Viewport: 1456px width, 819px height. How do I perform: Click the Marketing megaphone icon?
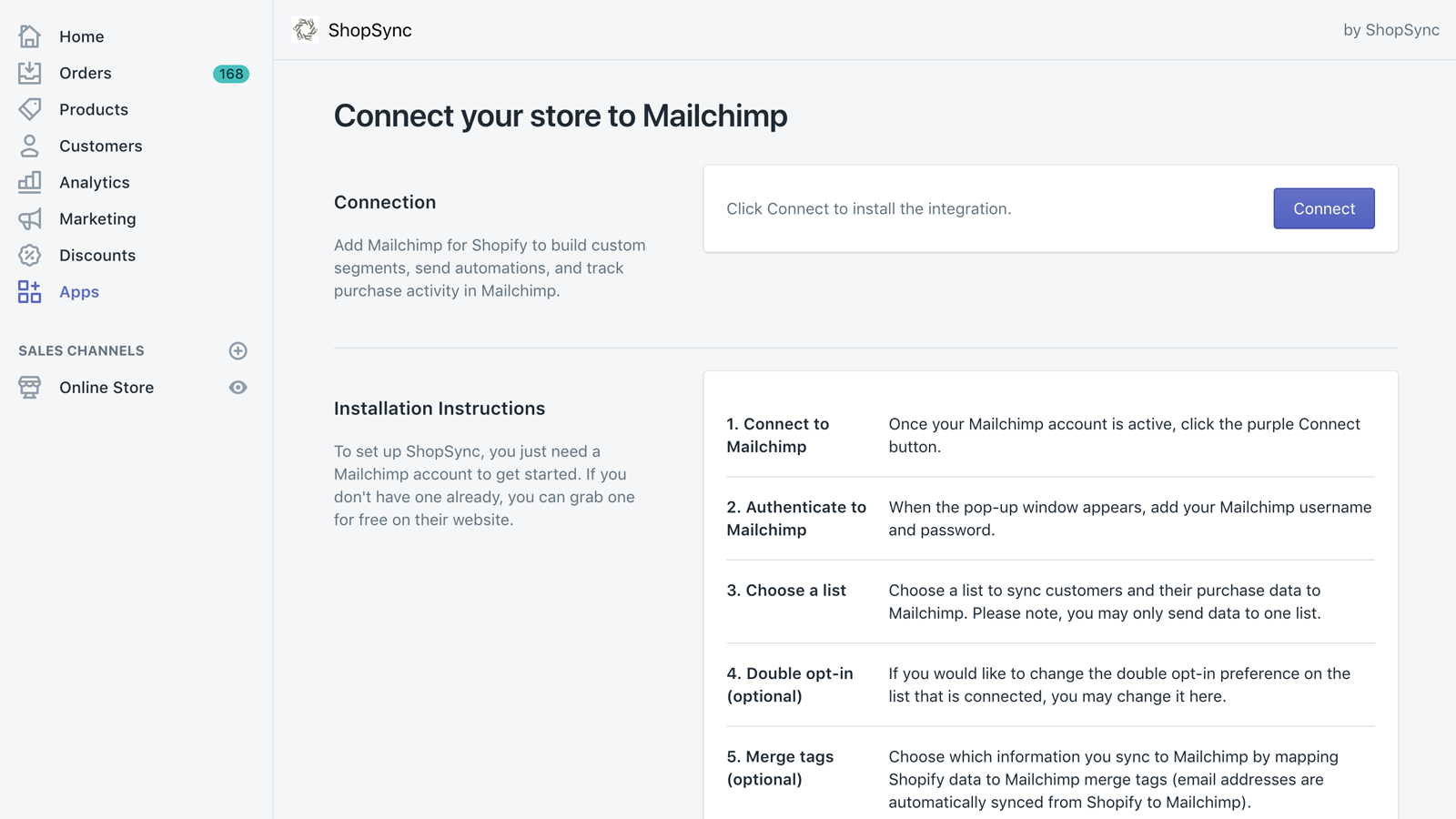(x=29, y=218)
